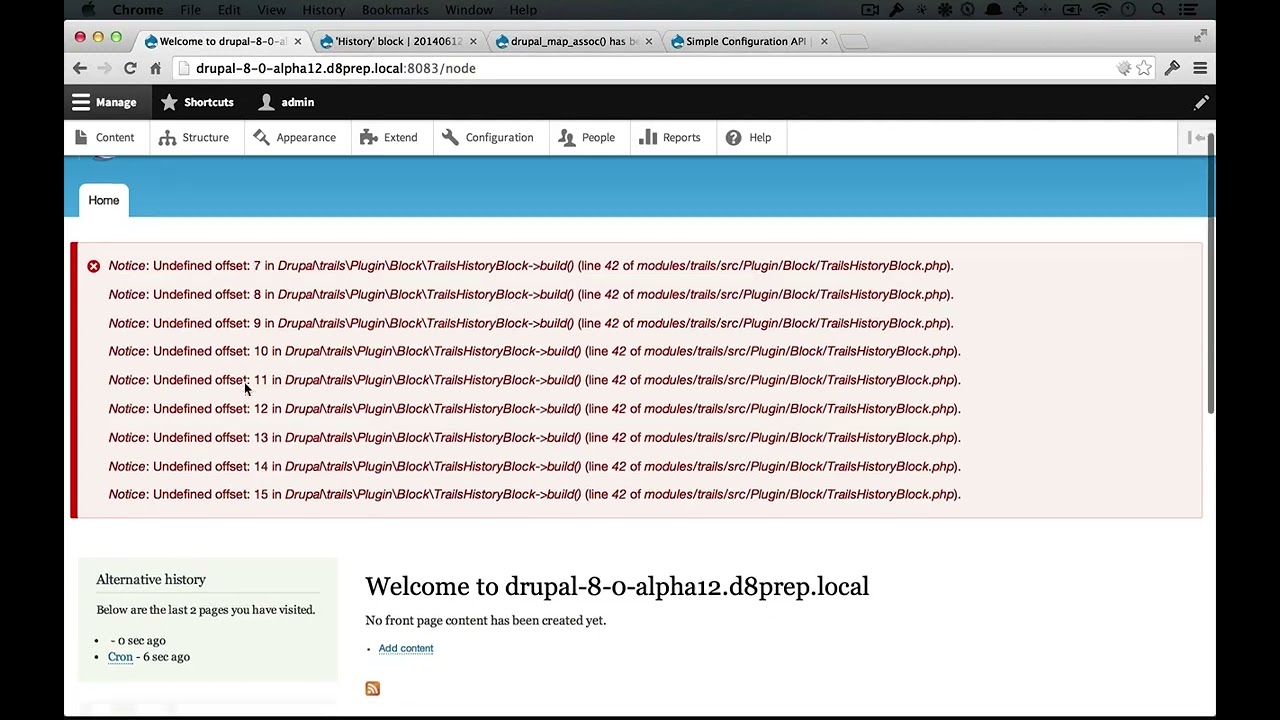The width and height of the screenshot is (1280, 720).
Task: Go back with the browser back arrow
Action: click(x=80, y=68)
